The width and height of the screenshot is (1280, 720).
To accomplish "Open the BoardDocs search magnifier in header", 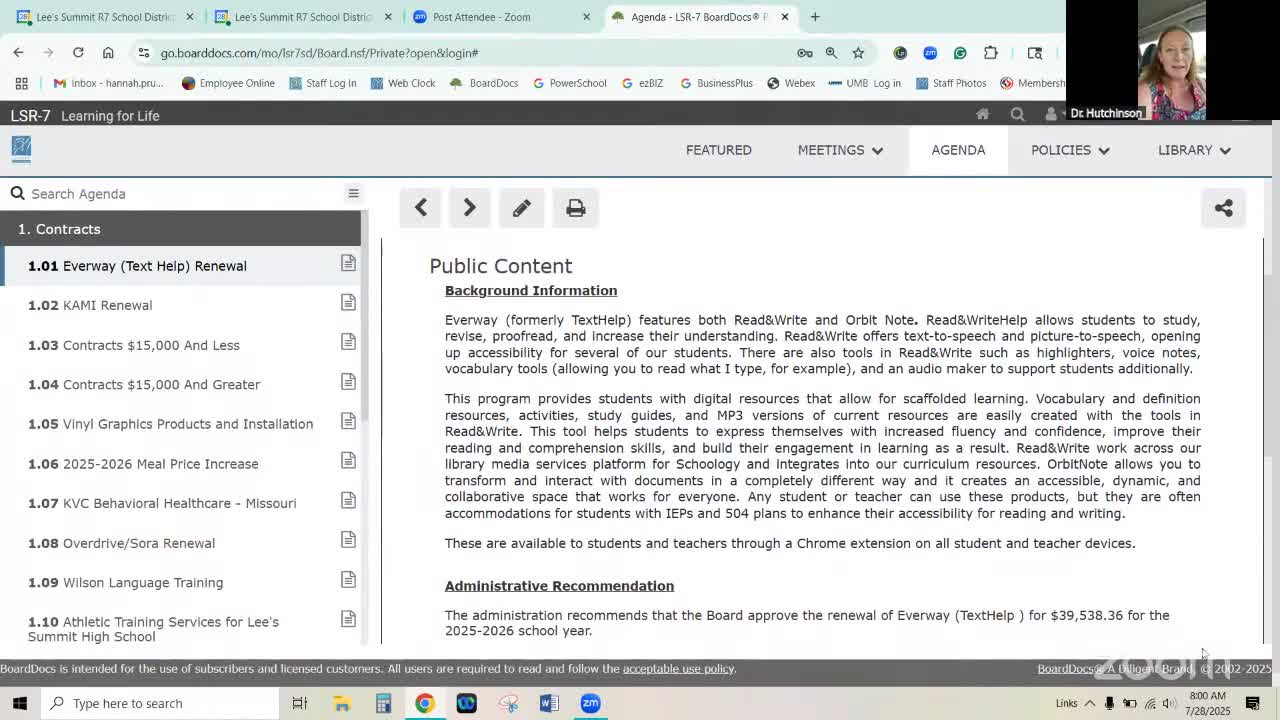I will (x=1017, y=115).
